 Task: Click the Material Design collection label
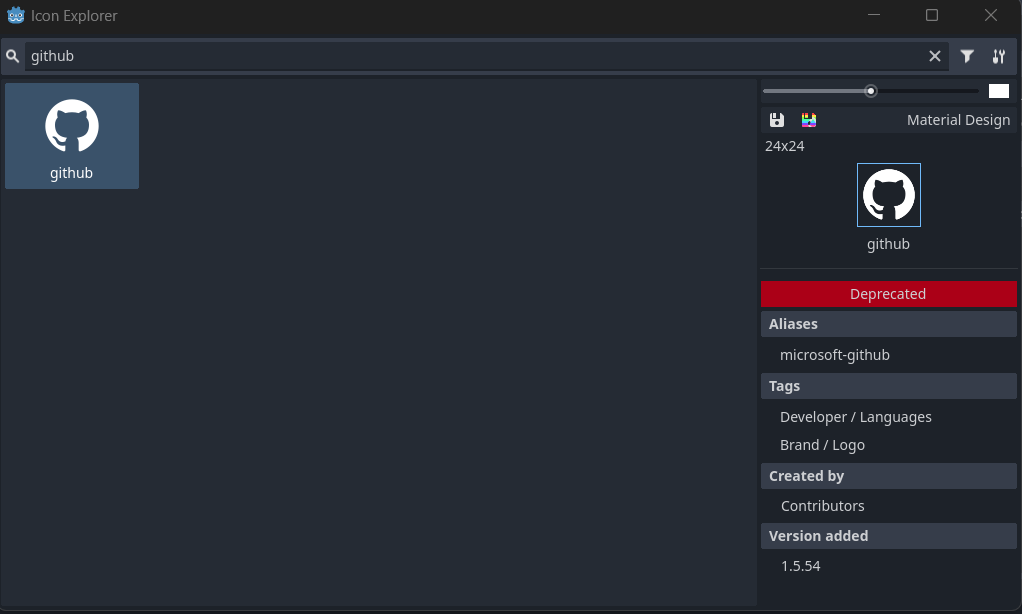click(x=958, y=120)
